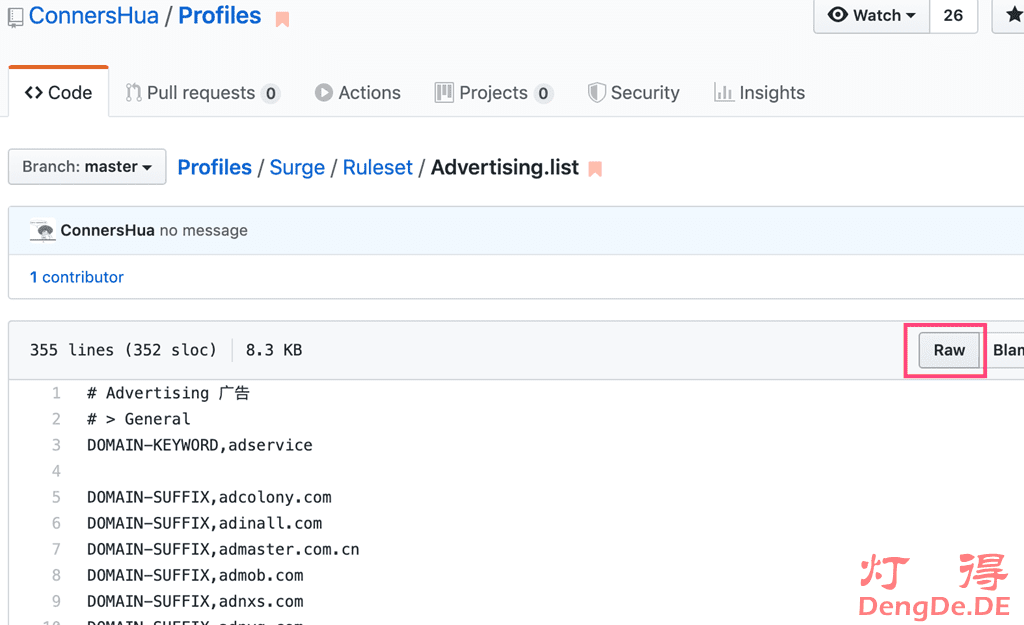The height and width of the screenshot is (625, 1024).
Task: Click the ConnersHua avatar in commit bar
Action: point(42,231)
